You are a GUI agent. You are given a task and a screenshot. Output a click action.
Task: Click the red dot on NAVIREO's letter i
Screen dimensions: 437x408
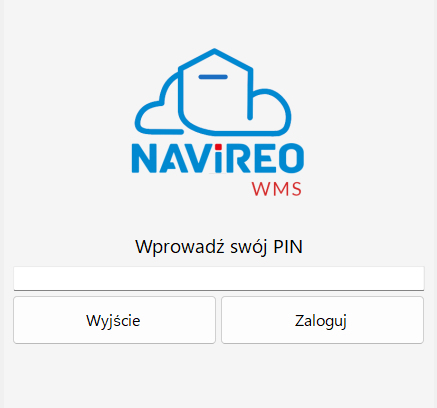tap(218, 147)
